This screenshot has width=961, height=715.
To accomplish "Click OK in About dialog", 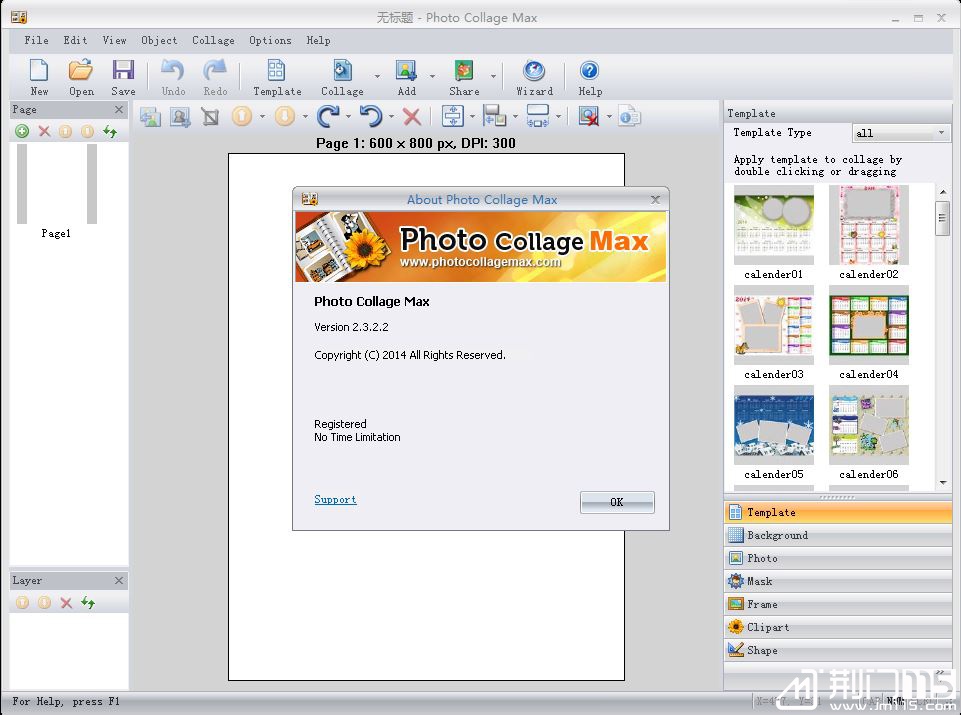I will pos(617,502).
